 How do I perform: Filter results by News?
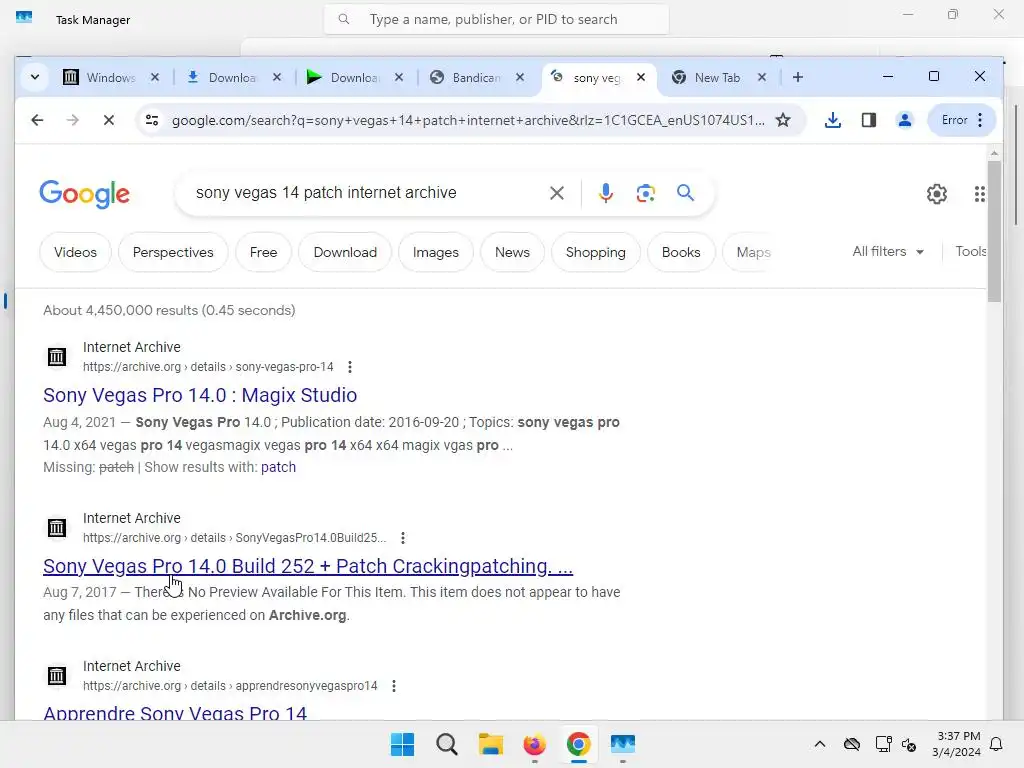512,252
